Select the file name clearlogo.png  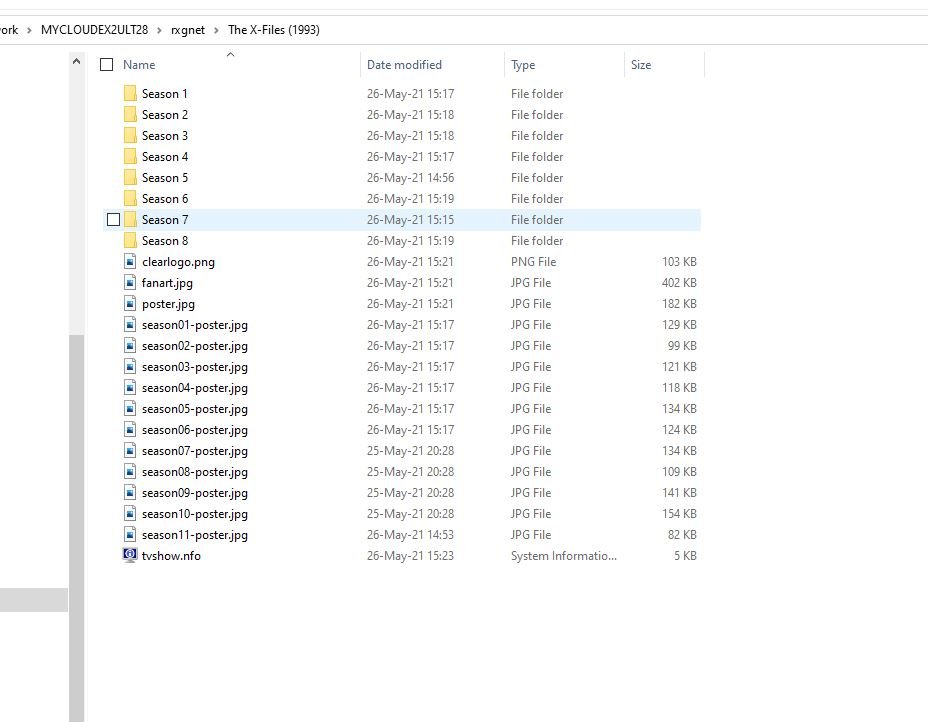[178, 262]
